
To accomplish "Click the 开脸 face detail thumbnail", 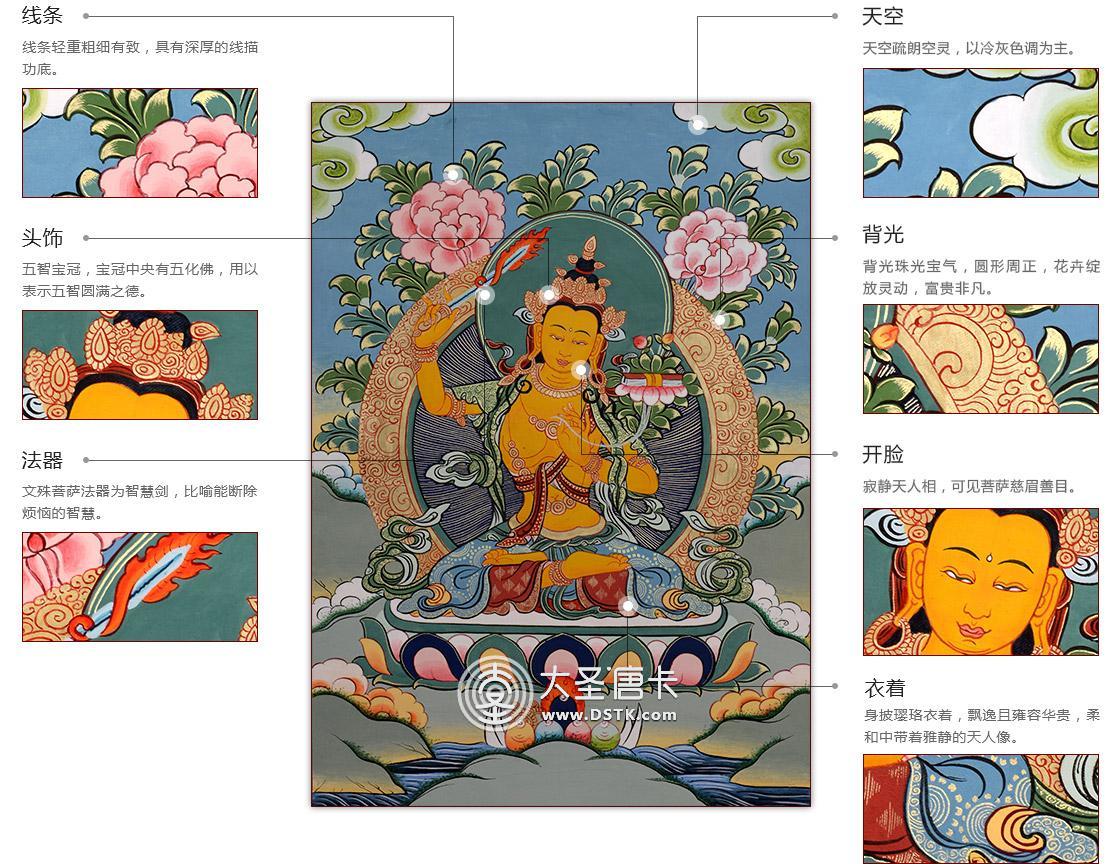I will click(981, 582).
